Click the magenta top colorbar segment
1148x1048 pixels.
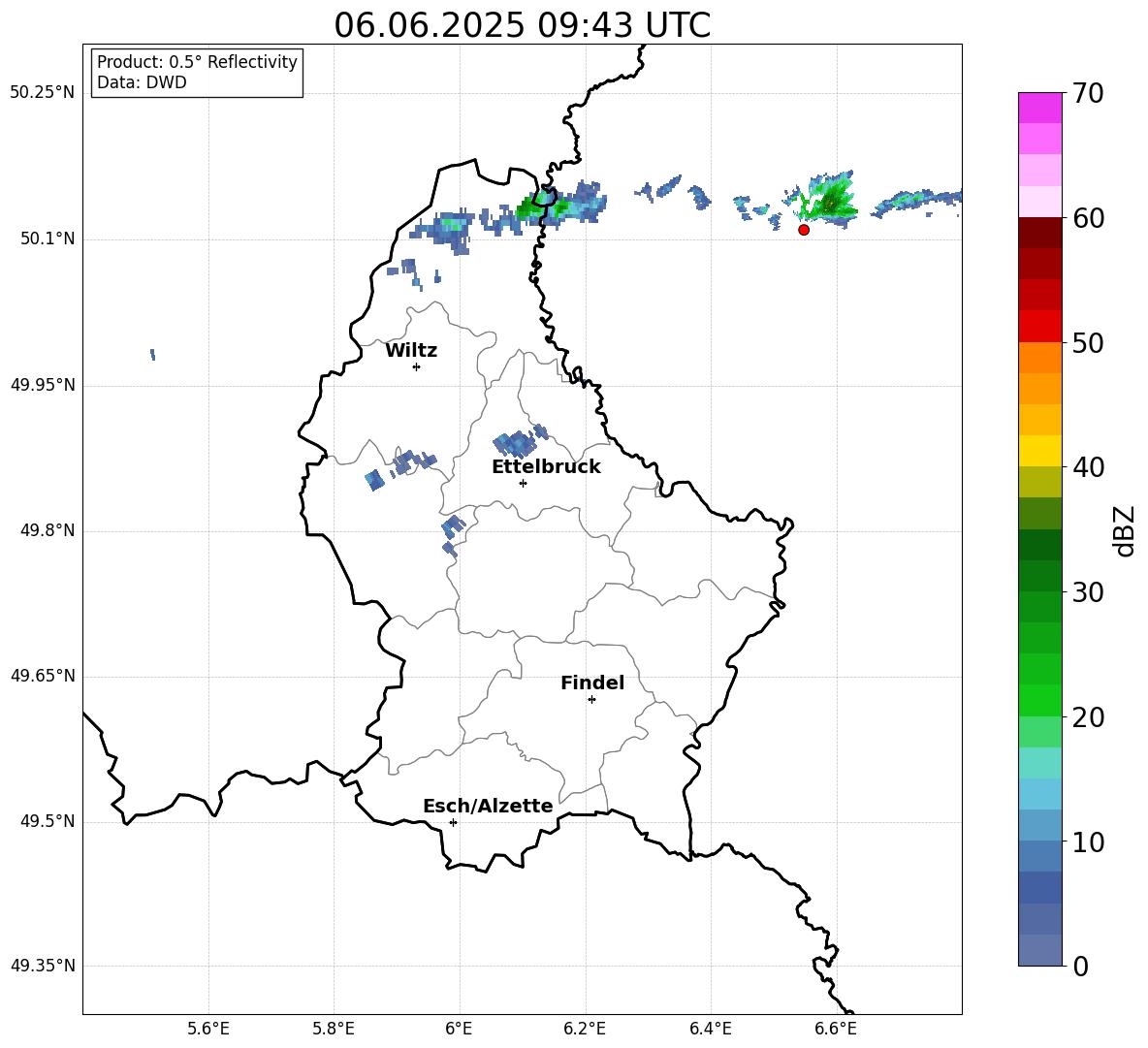pos(1039,109)
